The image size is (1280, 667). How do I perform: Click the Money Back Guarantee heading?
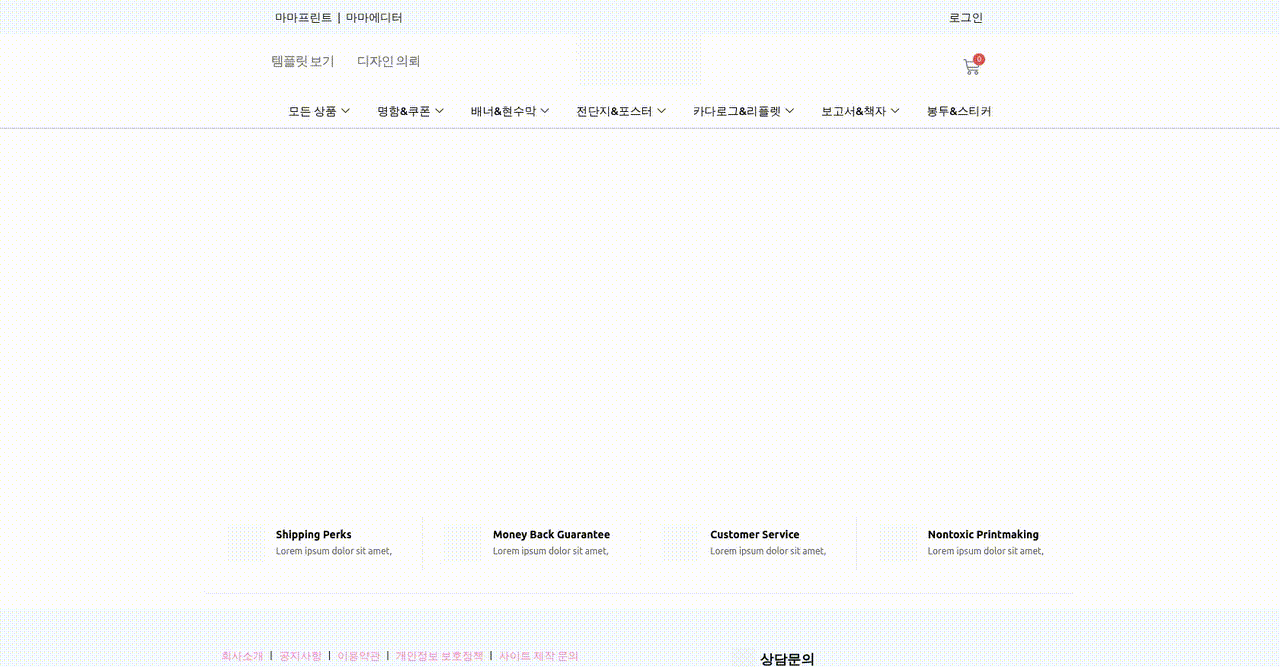coord(551,534)
